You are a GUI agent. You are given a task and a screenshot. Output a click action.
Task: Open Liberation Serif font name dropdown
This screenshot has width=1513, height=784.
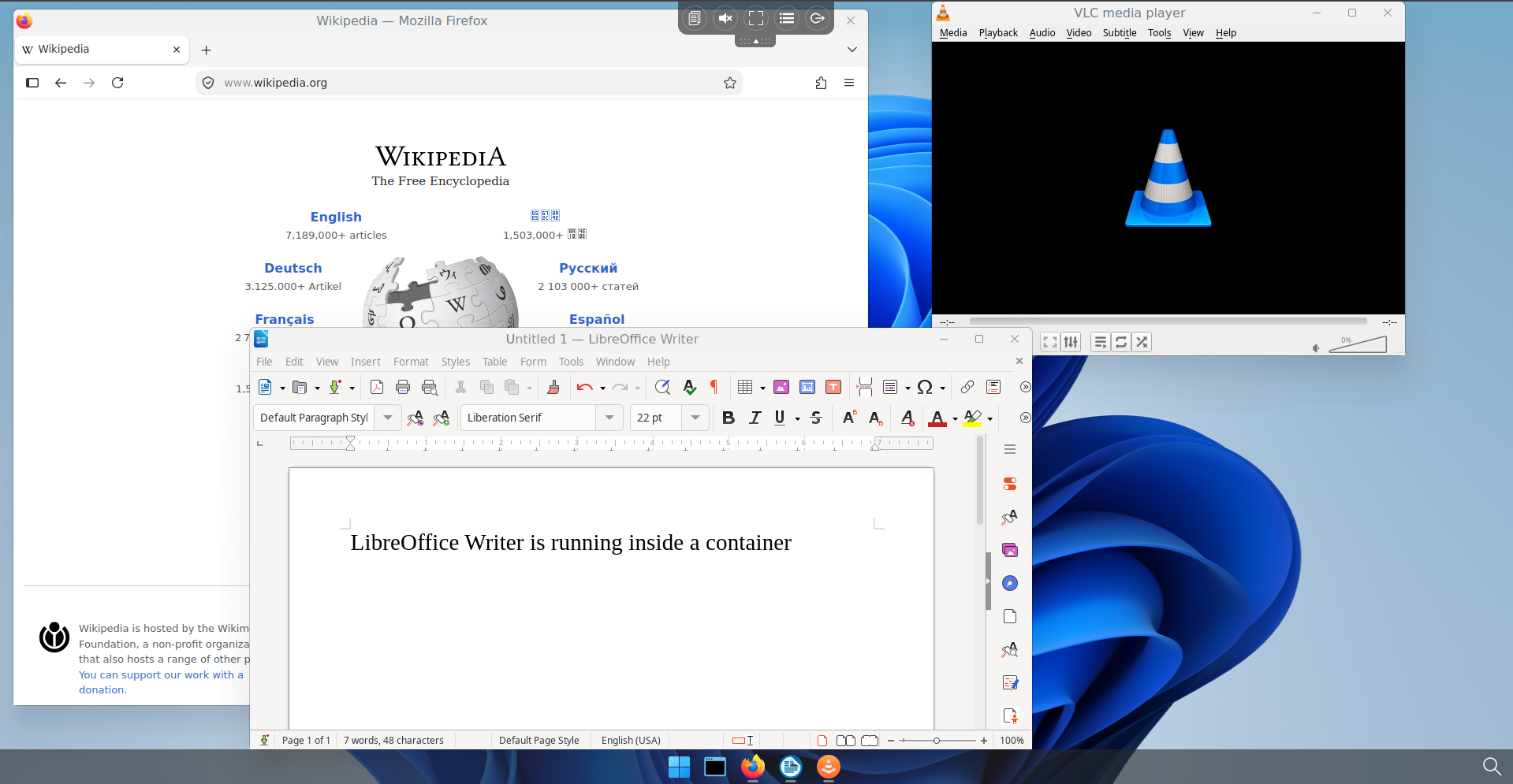point(609,418)
